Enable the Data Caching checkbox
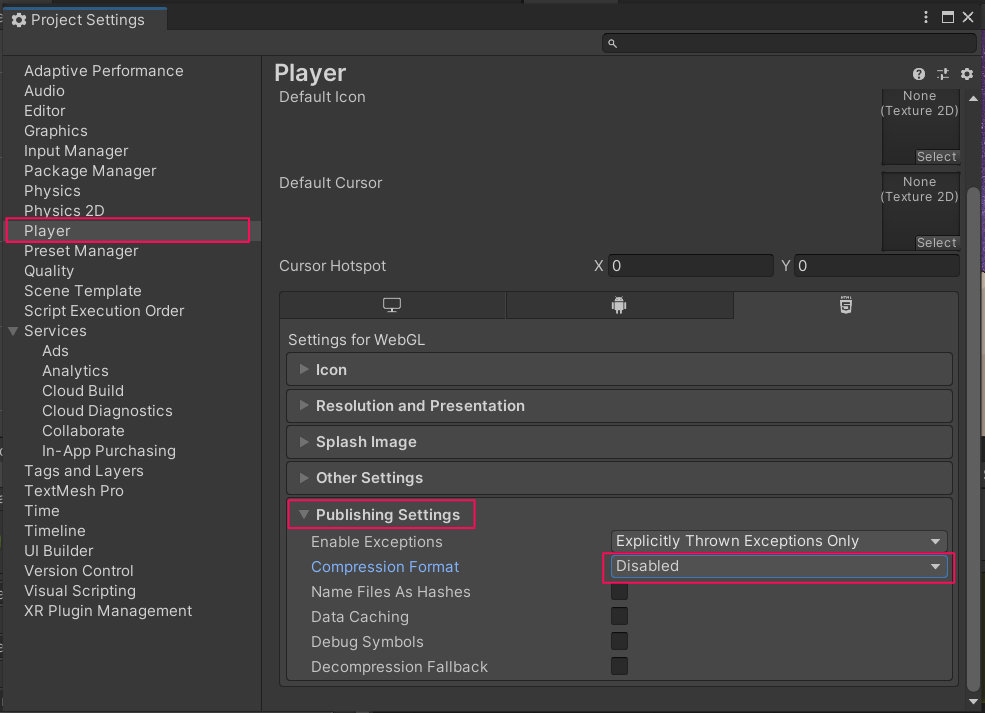The image size is (985, 713). [x=619, y=616]
